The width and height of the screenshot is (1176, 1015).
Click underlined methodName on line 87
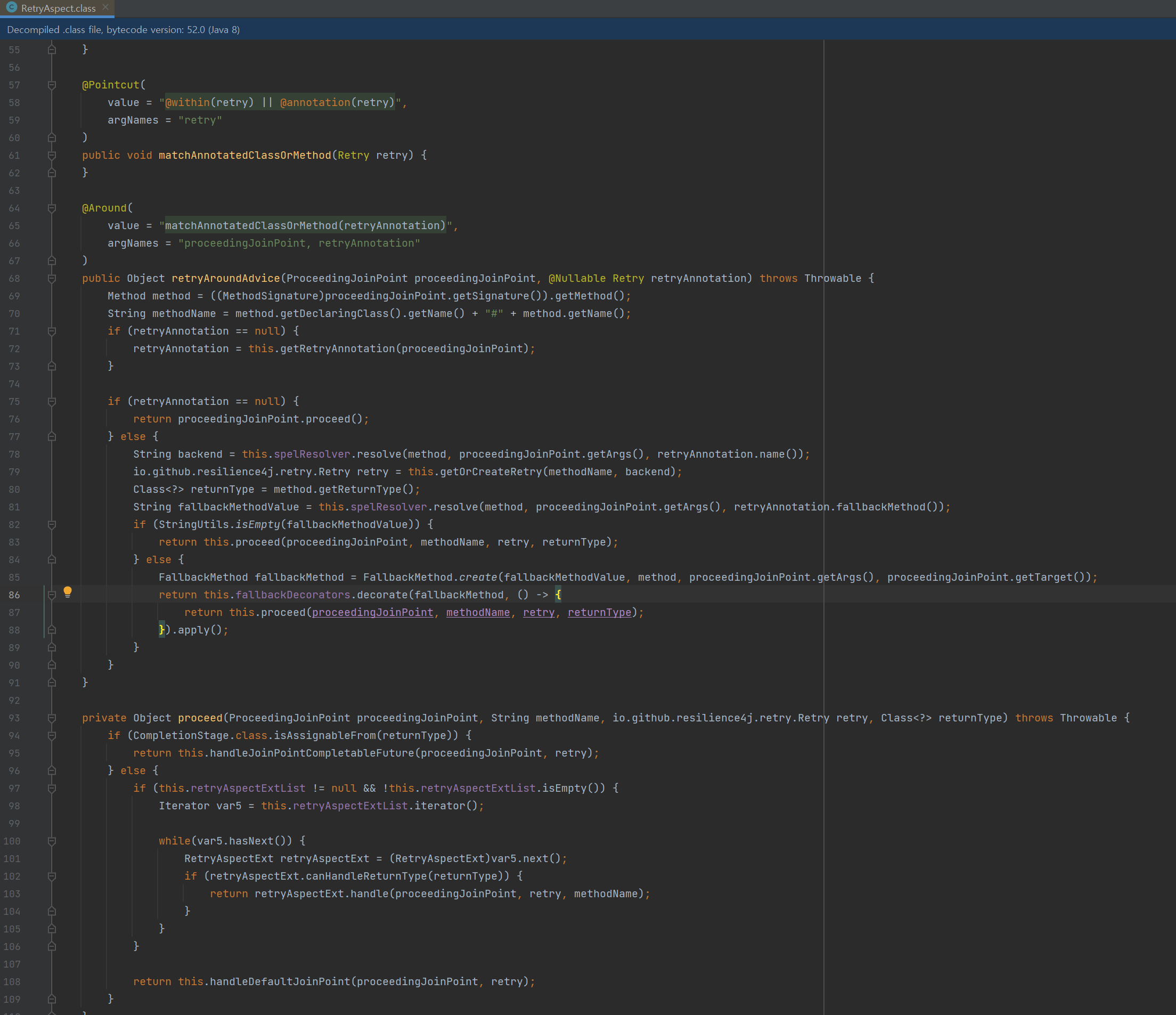tap(478, 613)
